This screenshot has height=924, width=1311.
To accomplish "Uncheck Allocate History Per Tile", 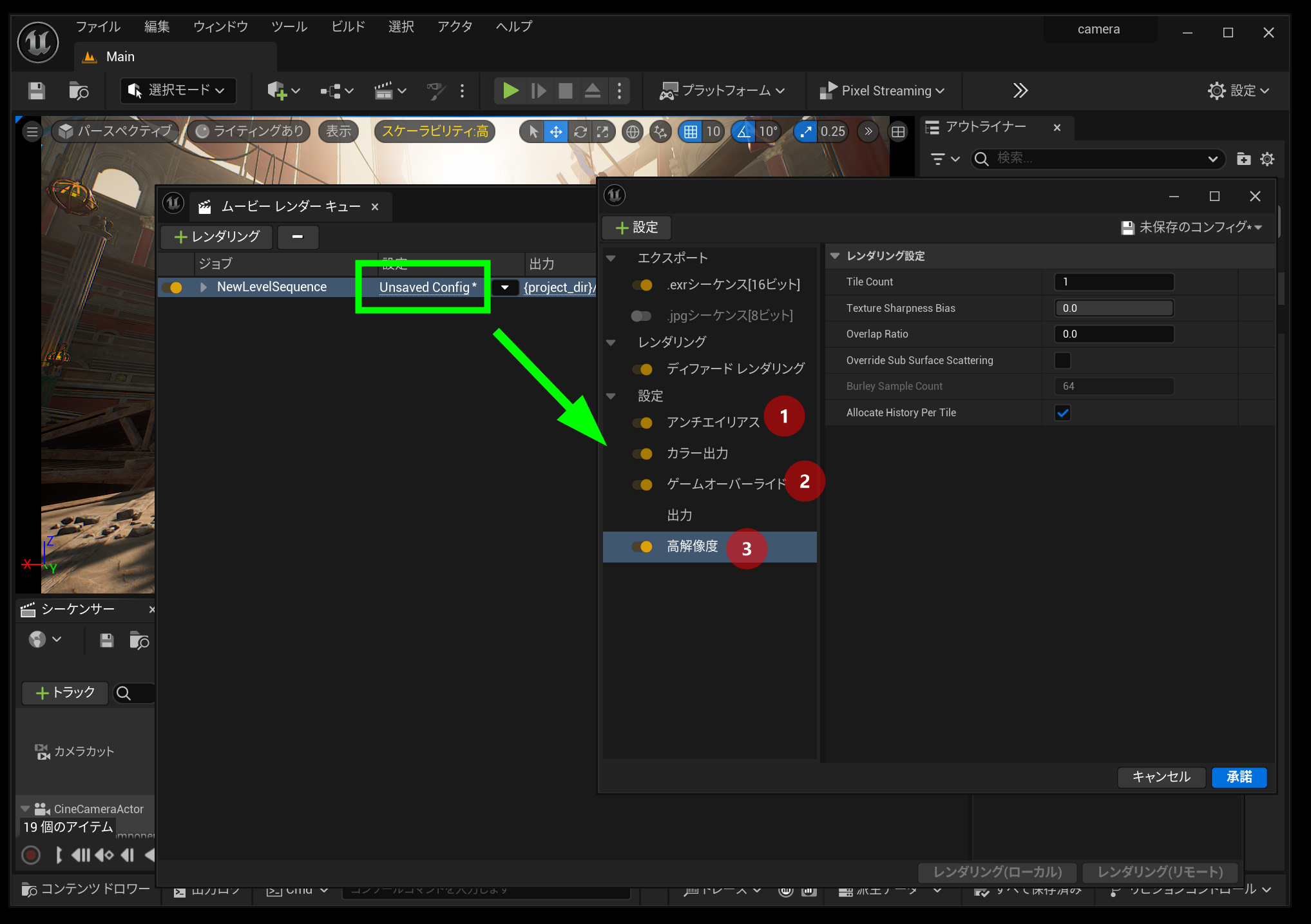I will [1062, 413].
